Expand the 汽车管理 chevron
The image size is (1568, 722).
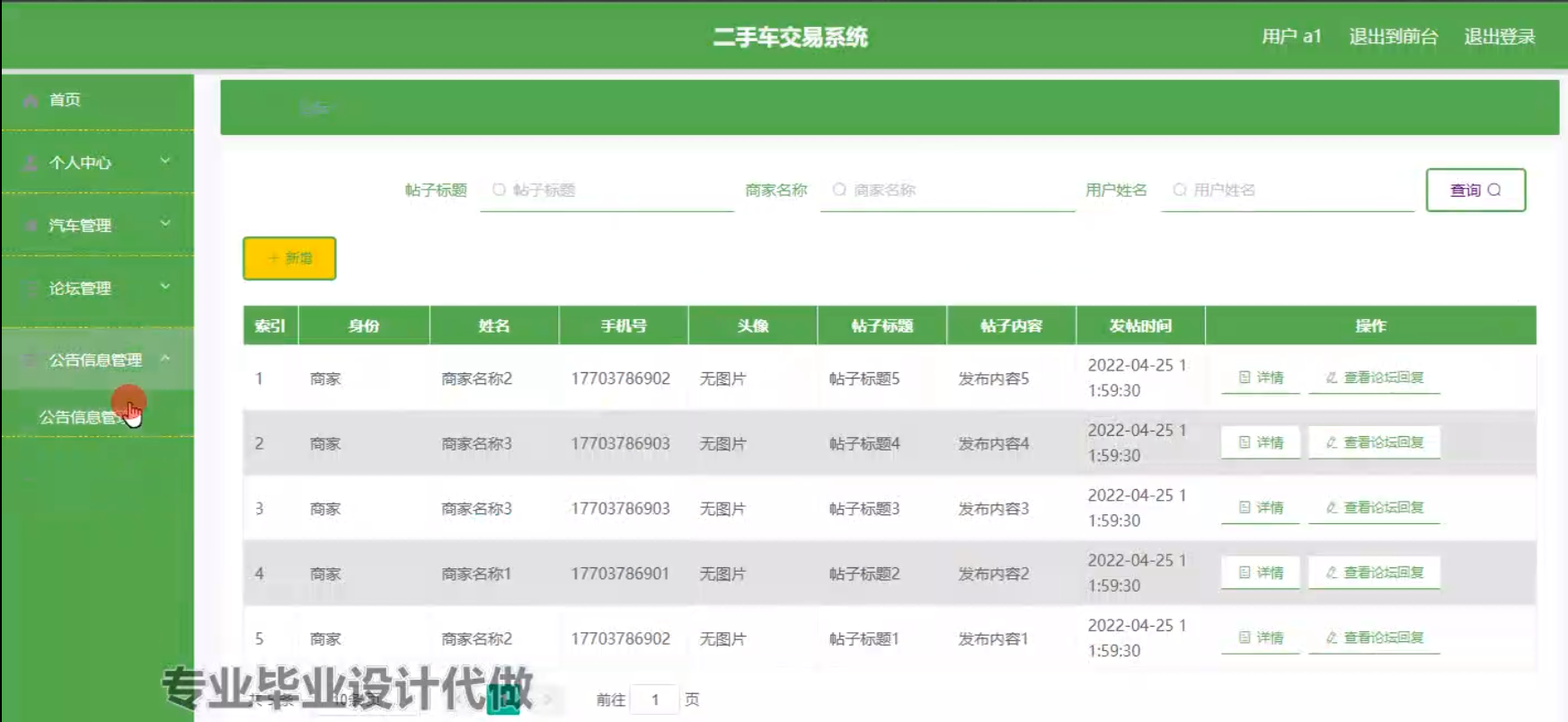tap(165, 224)
